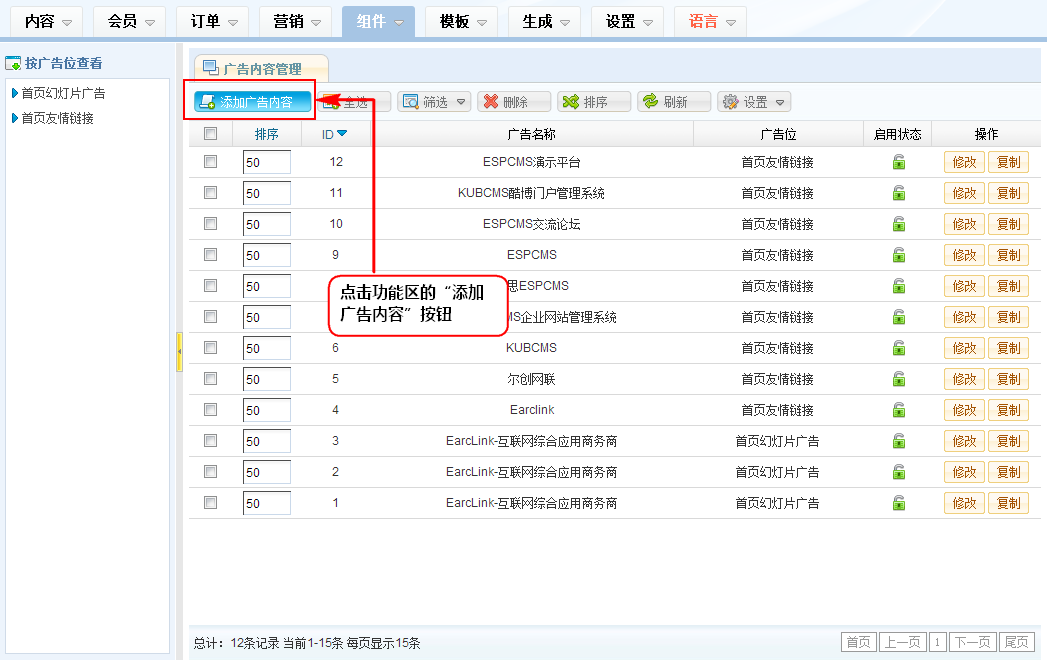Open the Settings (设置) toolbar dropdown

pyautogui.click(x=754, y=101)
